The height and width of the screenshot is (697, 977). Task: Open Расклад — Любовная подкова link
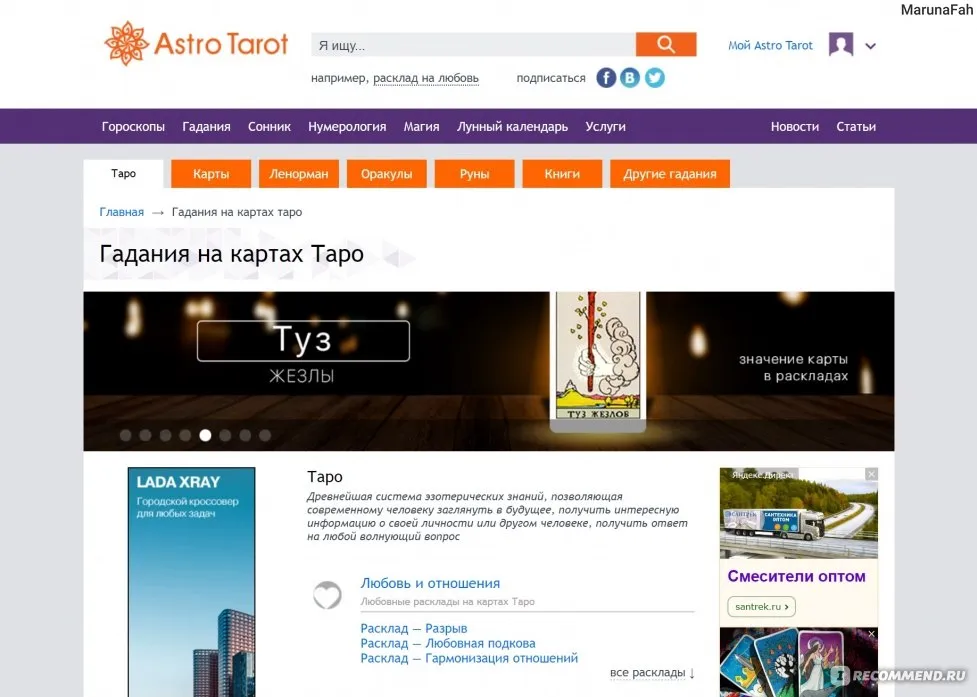point(448,643)
